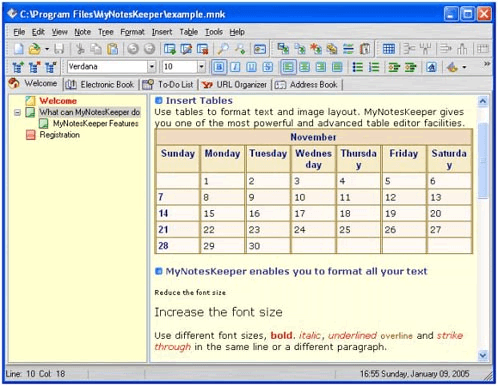Click the tree-node delete icon with red mark
Screen dimensions: 498x386
(34, 67)
